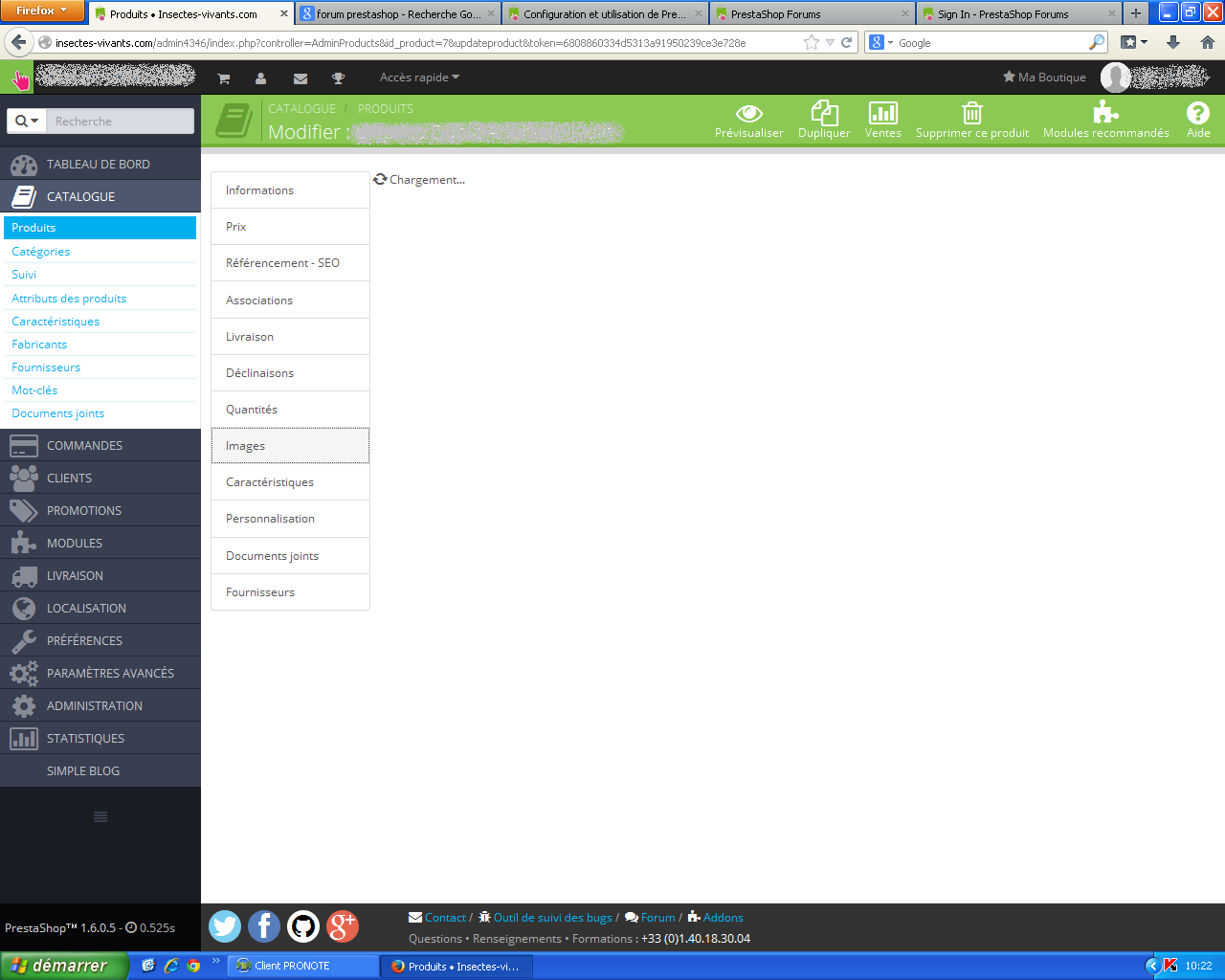Screen dimensions: 1225x980
Task: Open the Commandes sidebar menu
Action: point(100,446)
